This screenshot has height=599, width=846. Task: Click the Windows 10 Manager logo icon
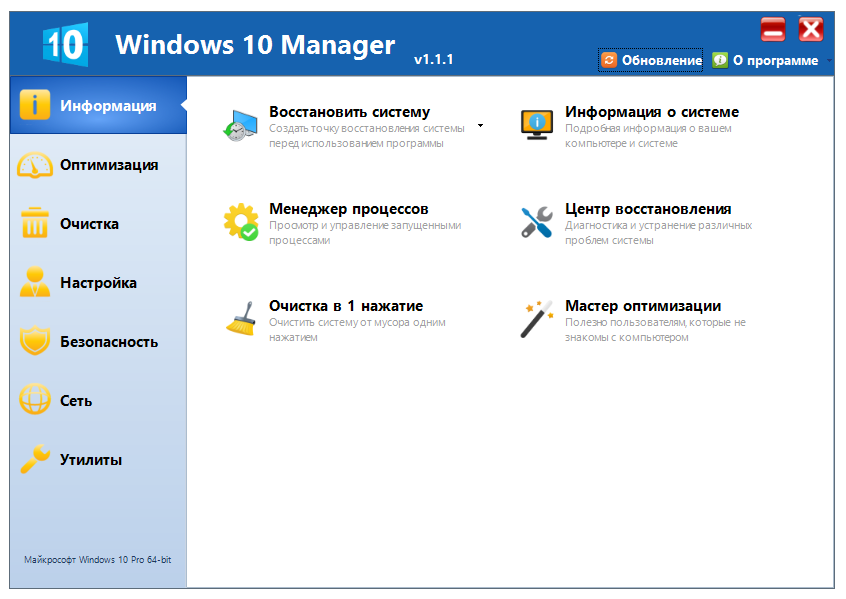(x=65, y=43)
